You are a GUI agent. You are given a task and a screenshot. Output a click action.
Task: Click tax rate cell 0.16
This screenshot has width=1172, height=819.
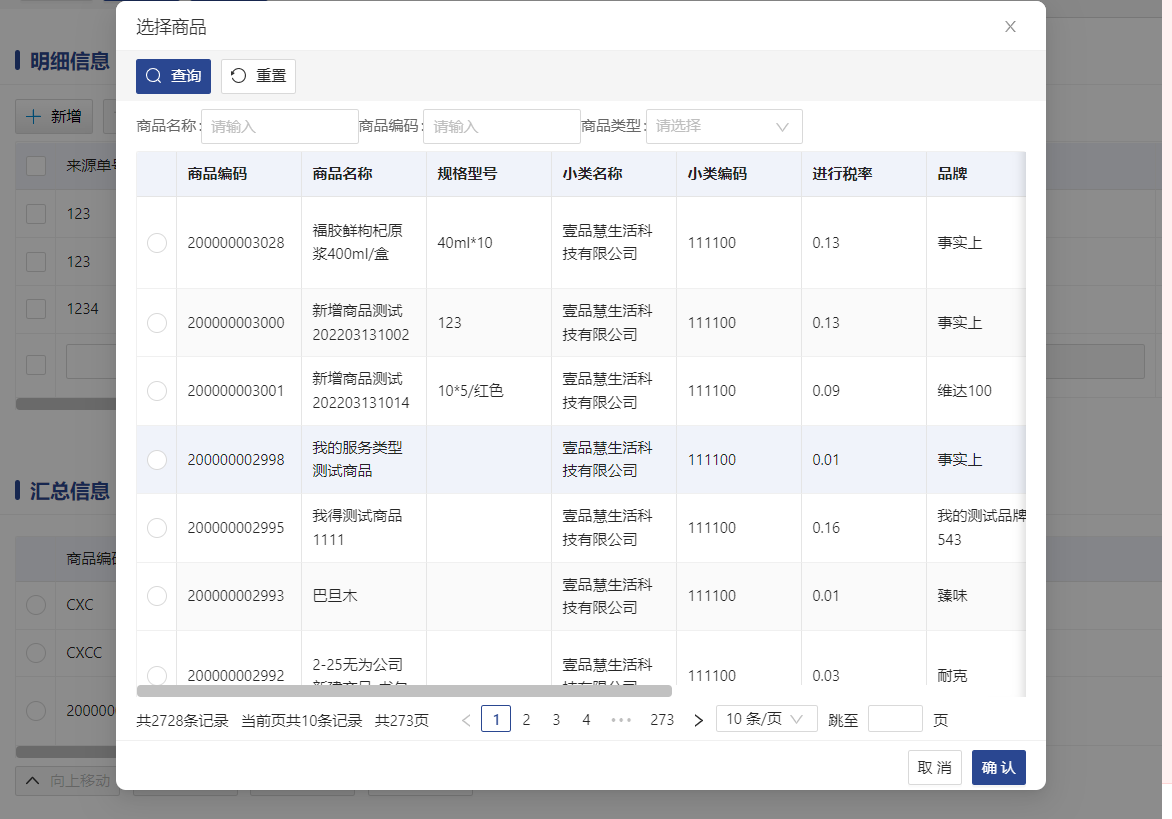tap(826, 528)
